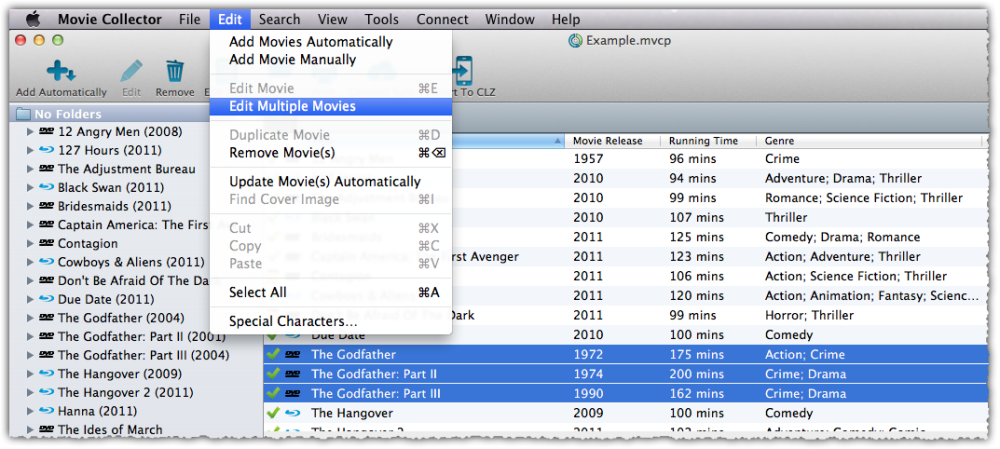Click the Example.mvcp document title icon
The image size is (1000, 449).
[x=575, y=41]
